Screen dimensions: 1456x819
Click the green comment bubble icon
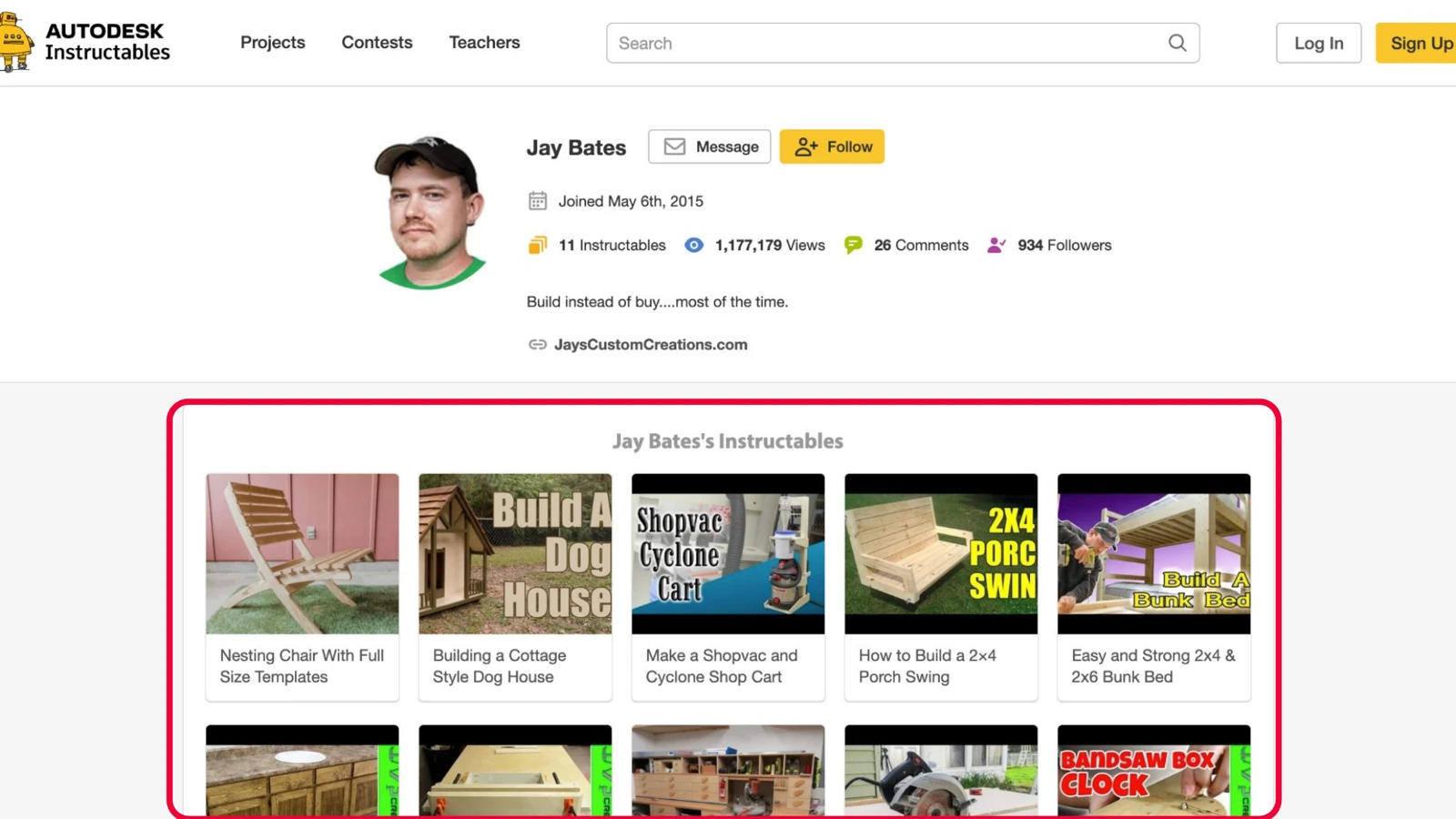[853, 245]
